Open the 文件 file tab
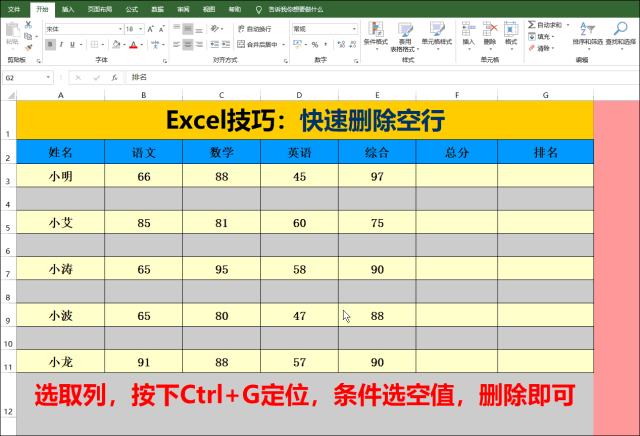This screenshot has width=640, height=436. point(14,9)
